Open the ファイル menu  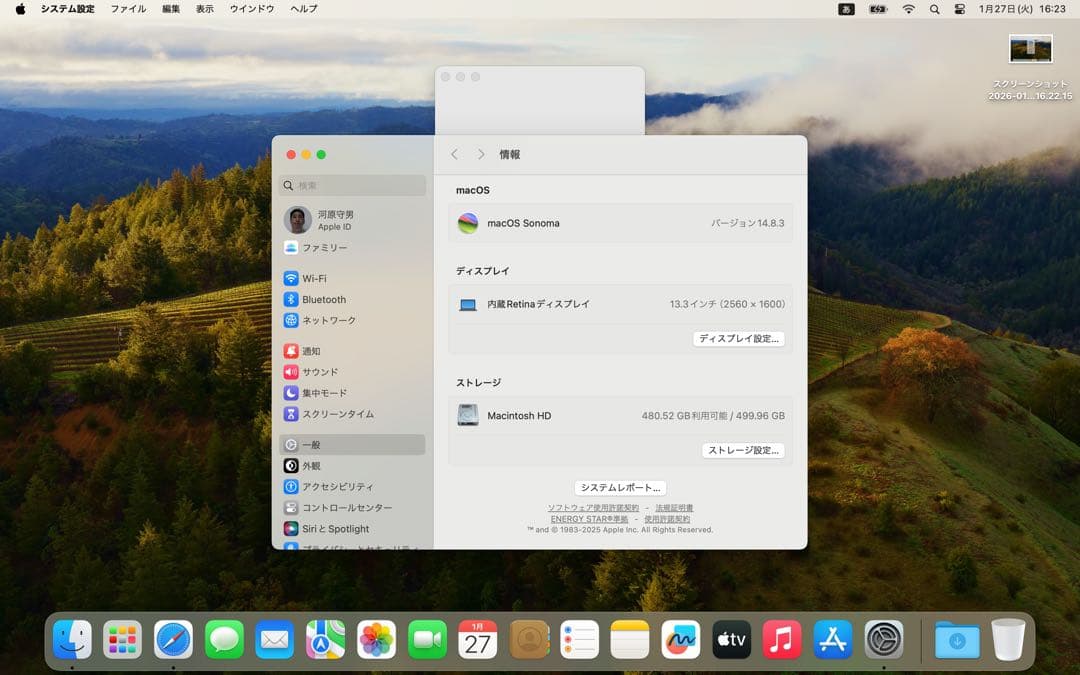[129, 9]
